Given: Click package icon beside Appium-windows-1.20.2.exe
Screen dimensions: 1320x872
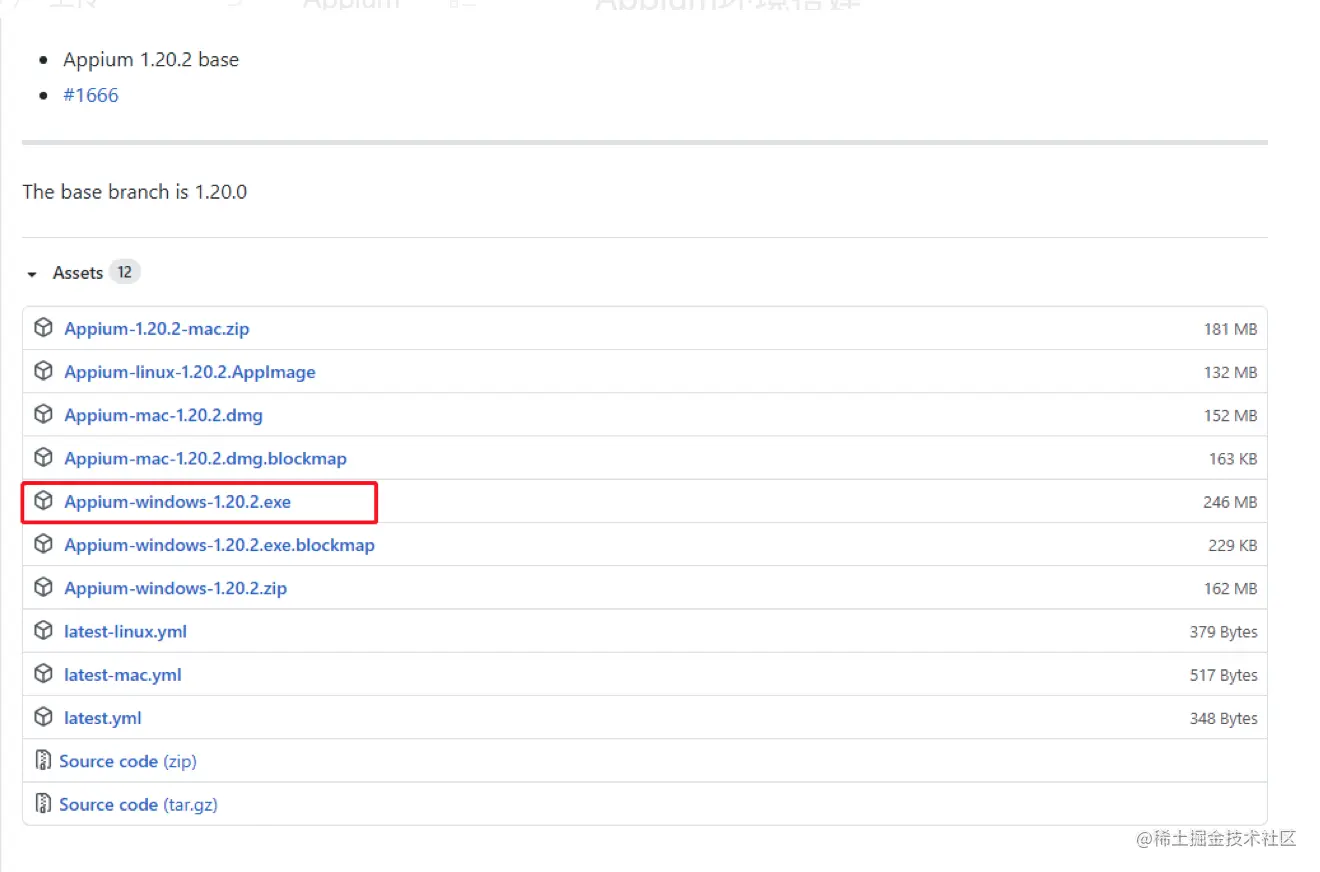Looking at the screenshot, I should pyautogui.click(x=43, y=500).
